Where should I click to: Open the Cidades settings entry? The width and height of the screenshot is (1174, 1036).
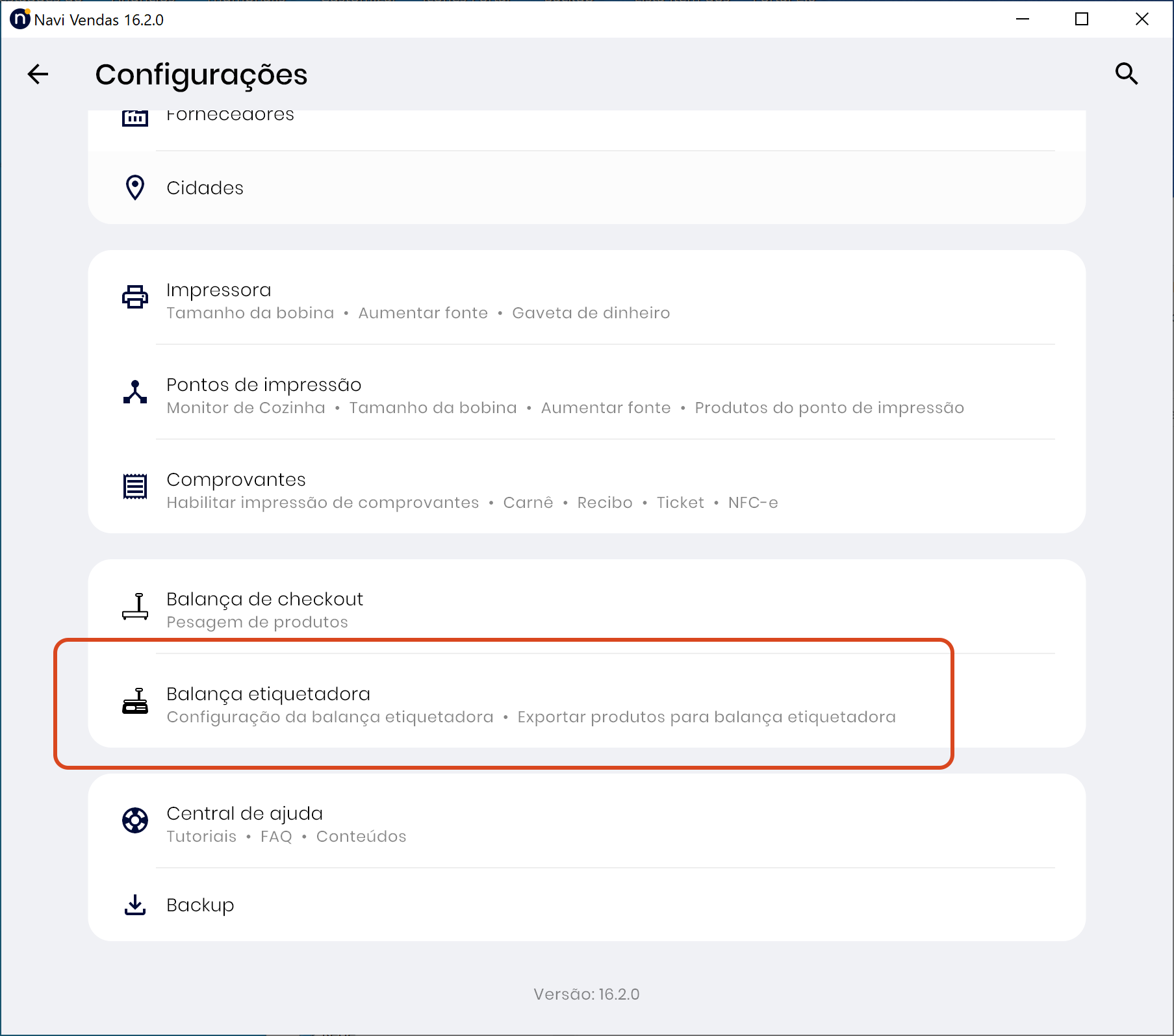(x=205, y=188)
